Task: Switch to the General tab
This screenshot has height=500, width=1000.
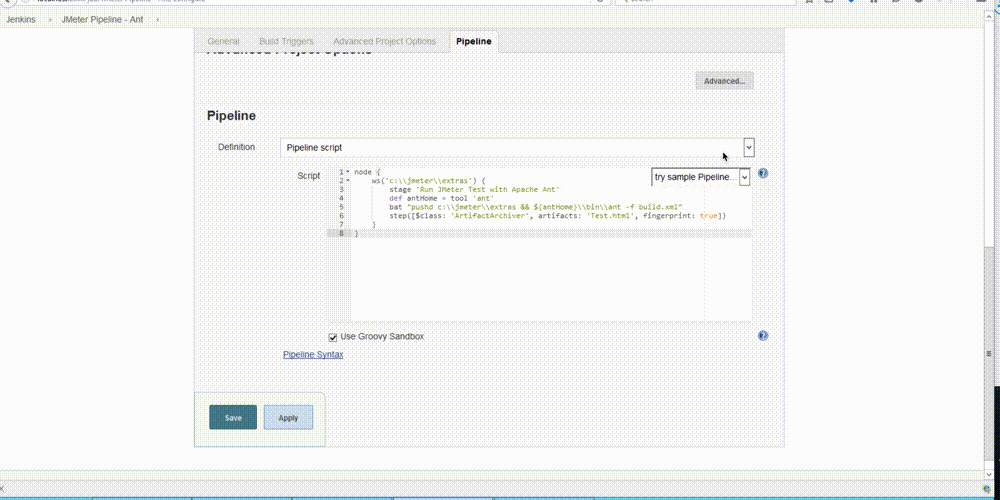Action: point(223,42)
